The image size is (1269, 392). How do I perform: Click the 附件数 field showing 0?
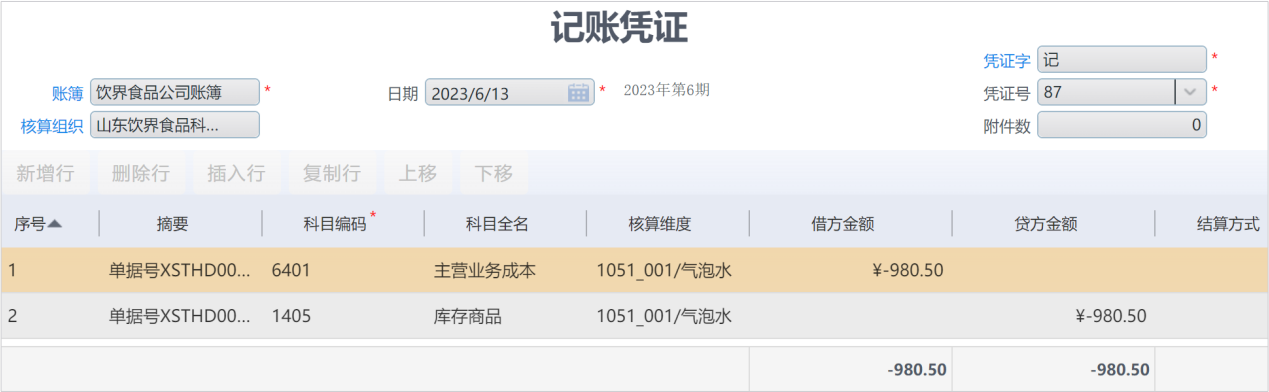click(x=1122, y=125)
